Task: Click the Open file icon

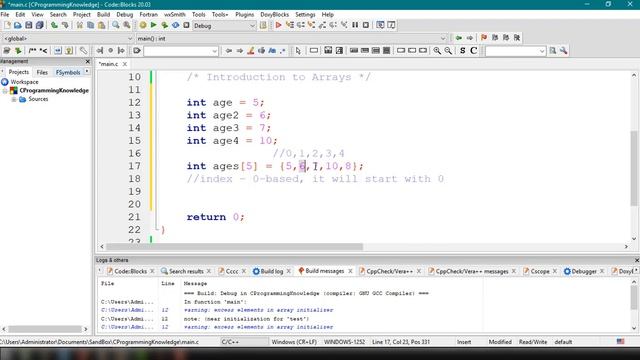Action: coord(18,25)
